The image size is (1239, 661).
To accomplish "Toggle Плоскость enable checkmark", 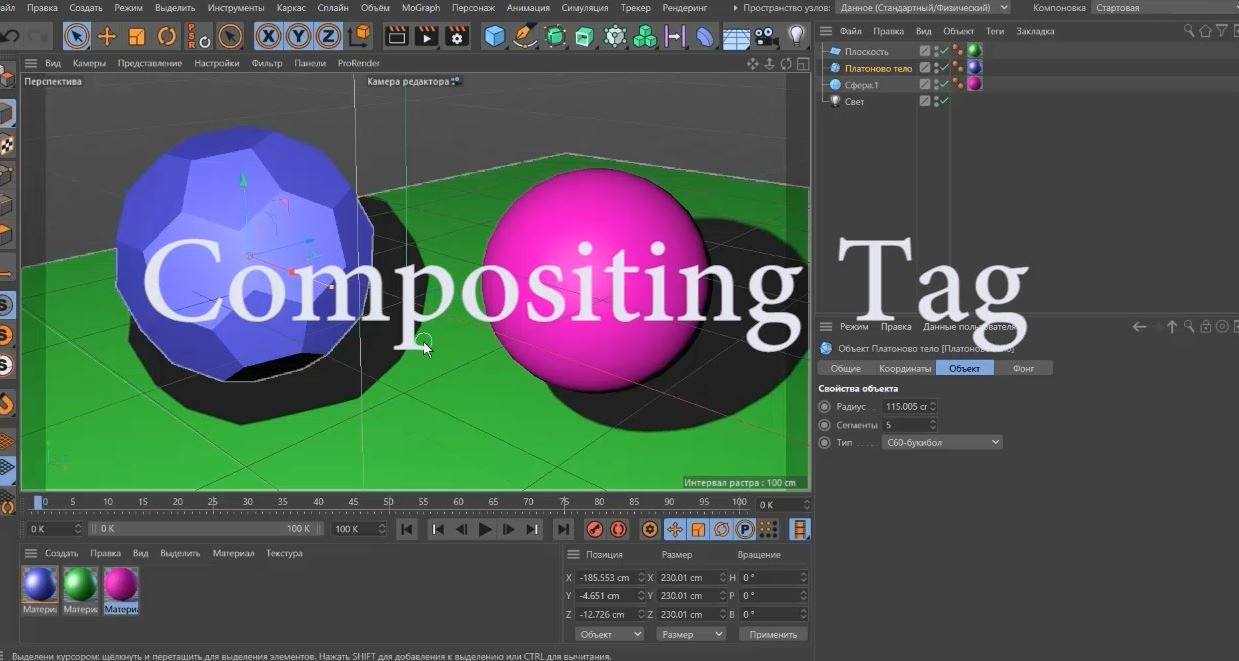I will tap(943, 51).
